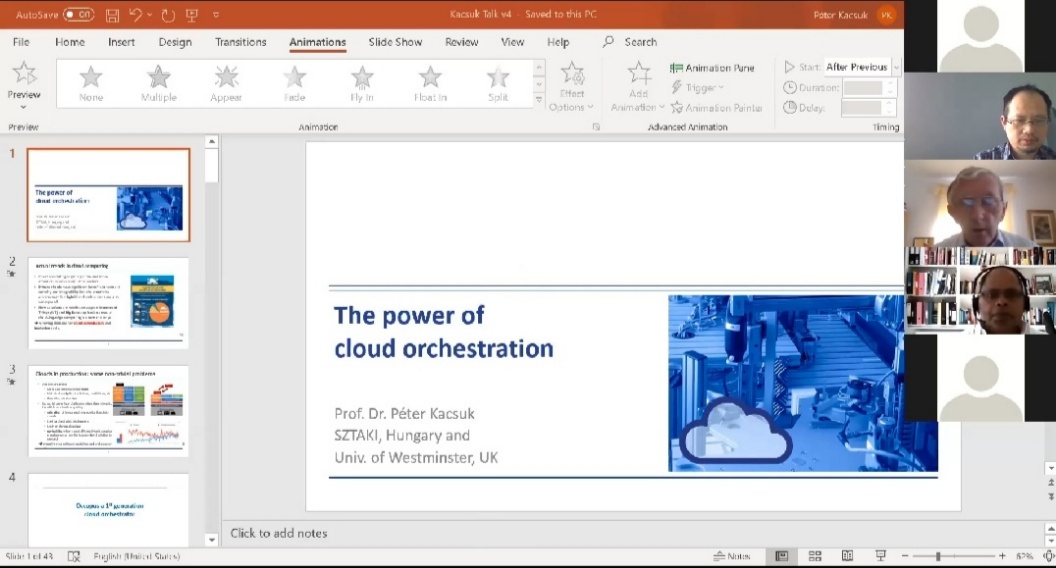Select slide 3 thumbnail

pyautogui.click(x=108, y=411)
